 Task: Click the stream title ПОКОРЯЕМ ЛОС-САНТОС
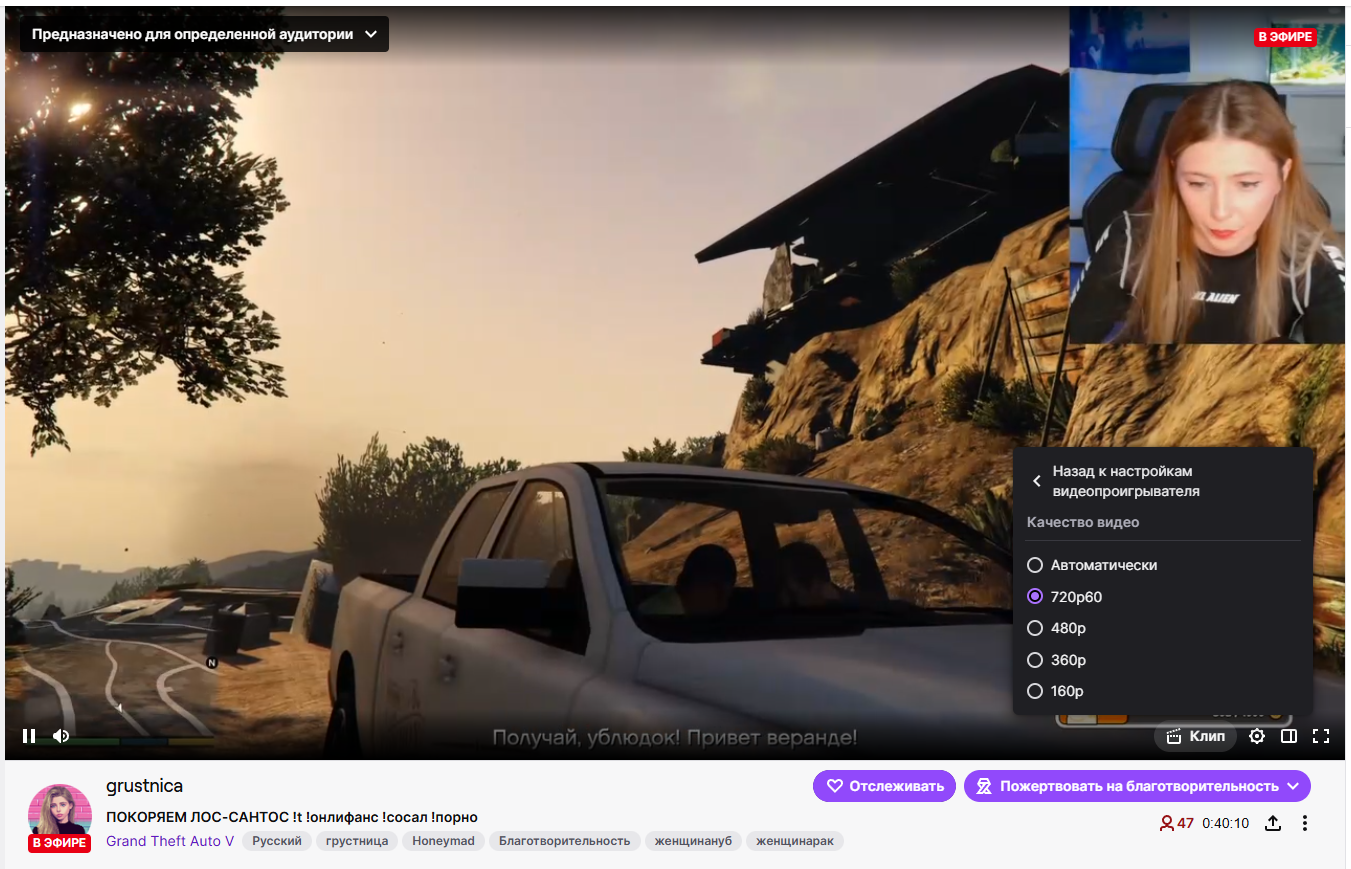point(292,817)
